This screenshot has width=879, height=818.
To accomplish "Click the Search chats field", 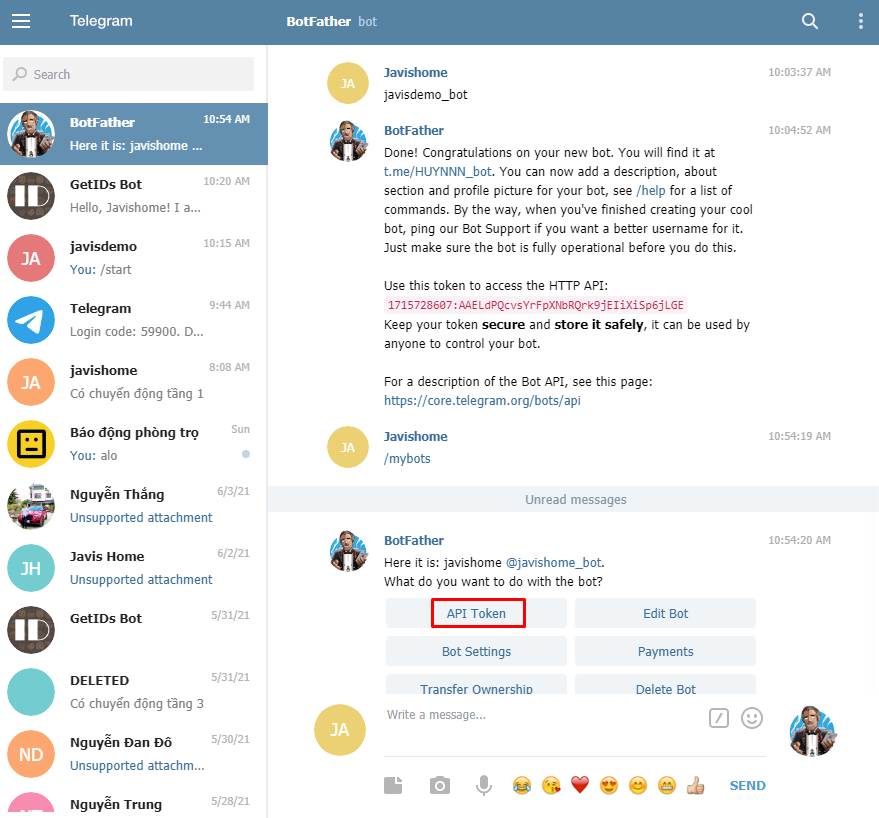I will click(128, 74).
